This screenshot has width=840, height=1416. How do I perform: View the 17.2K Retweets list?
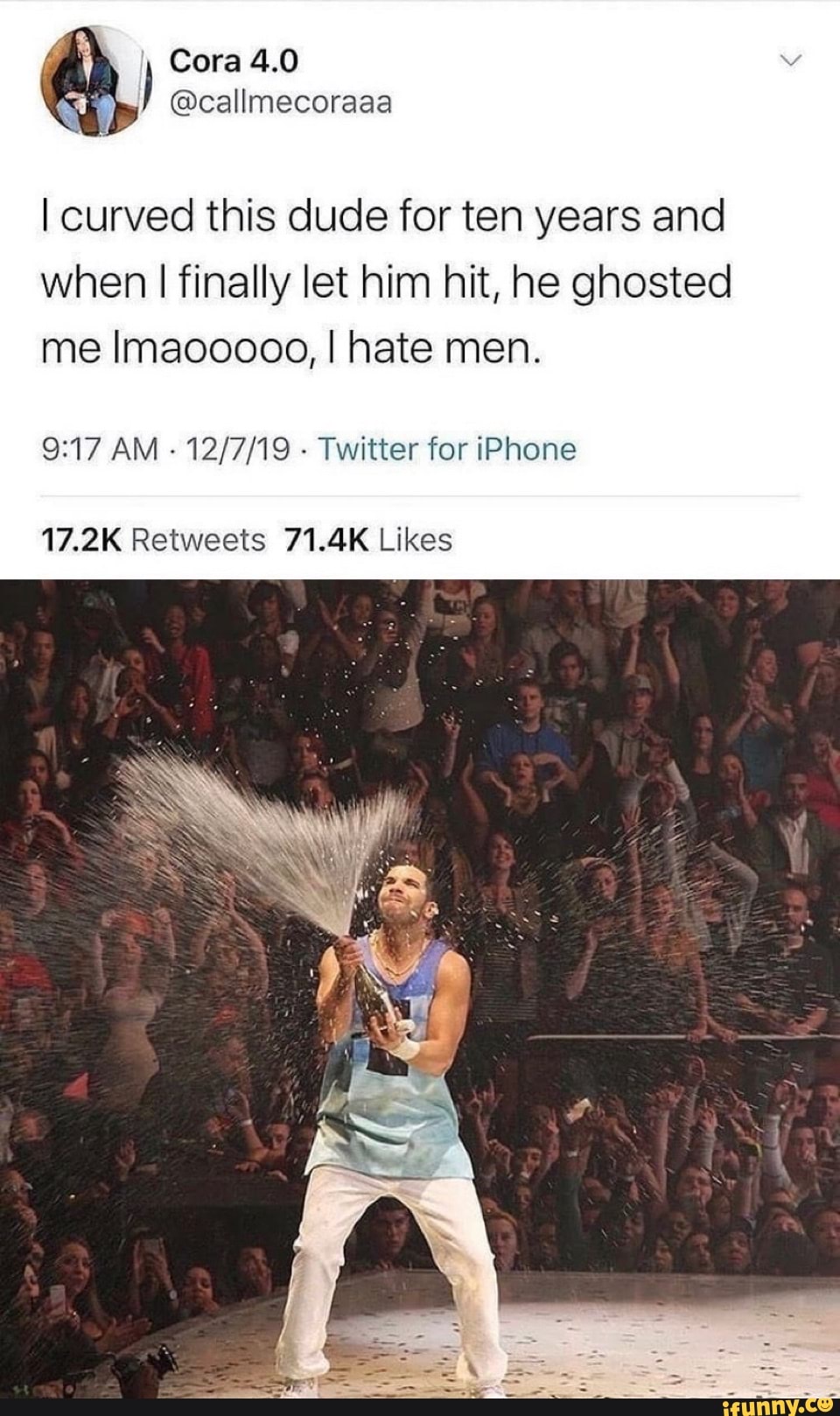pos(153,540)
